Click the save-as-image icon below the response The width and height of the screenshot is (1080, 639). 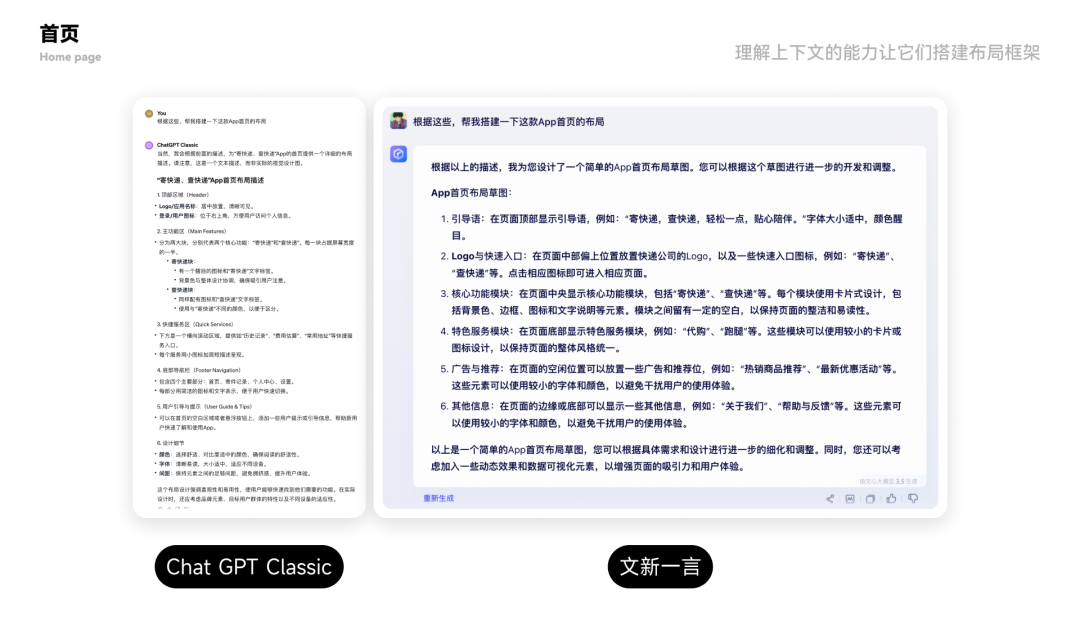coord(851,499)
